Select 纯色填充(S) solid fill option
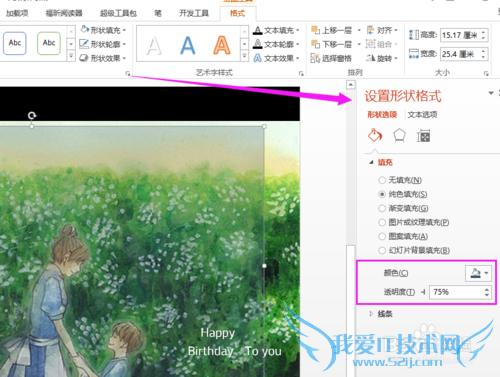 click(x=403, y=194)
